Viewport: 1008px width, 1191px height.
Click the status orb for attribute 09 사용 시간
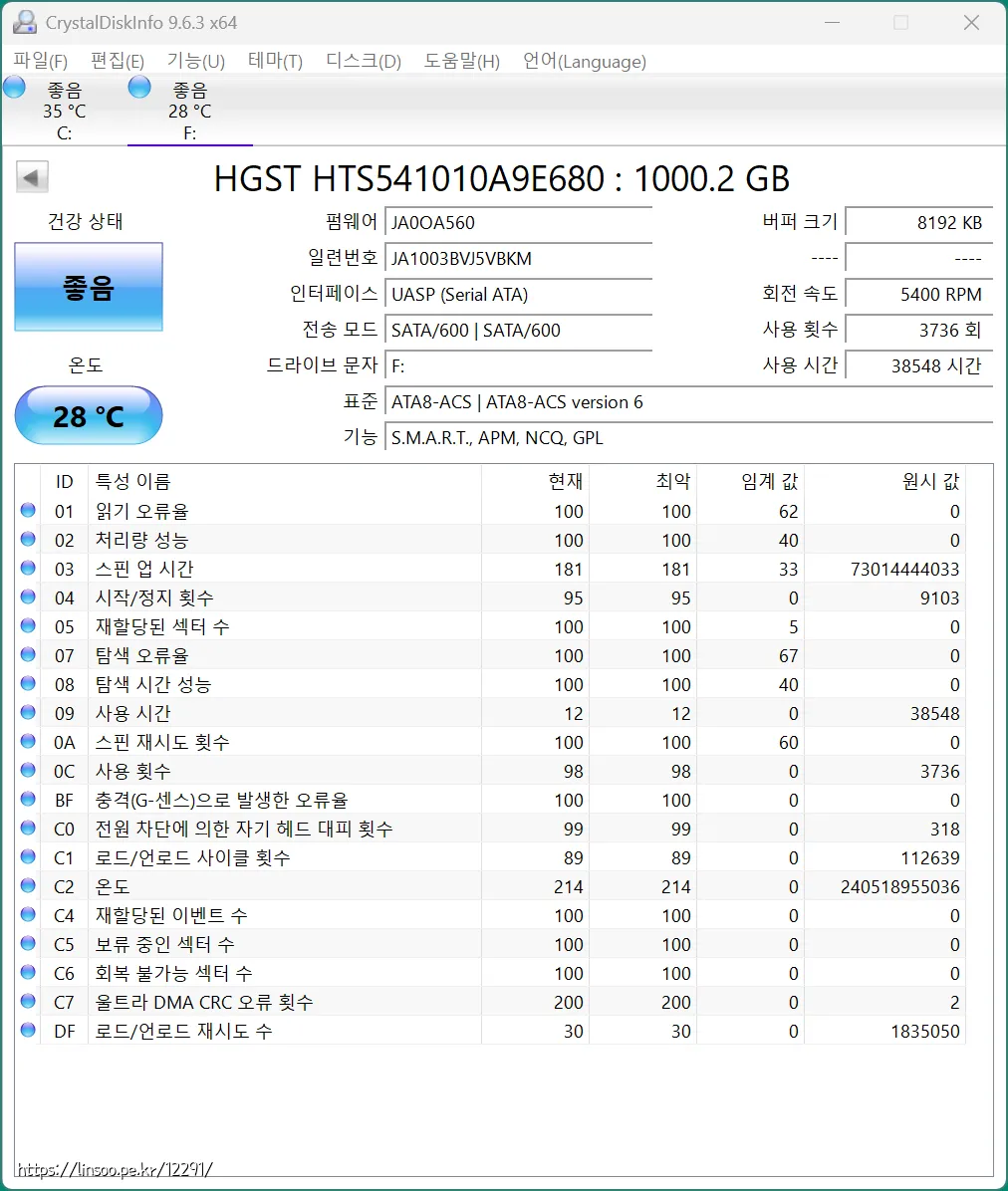[x=28, y=712]
